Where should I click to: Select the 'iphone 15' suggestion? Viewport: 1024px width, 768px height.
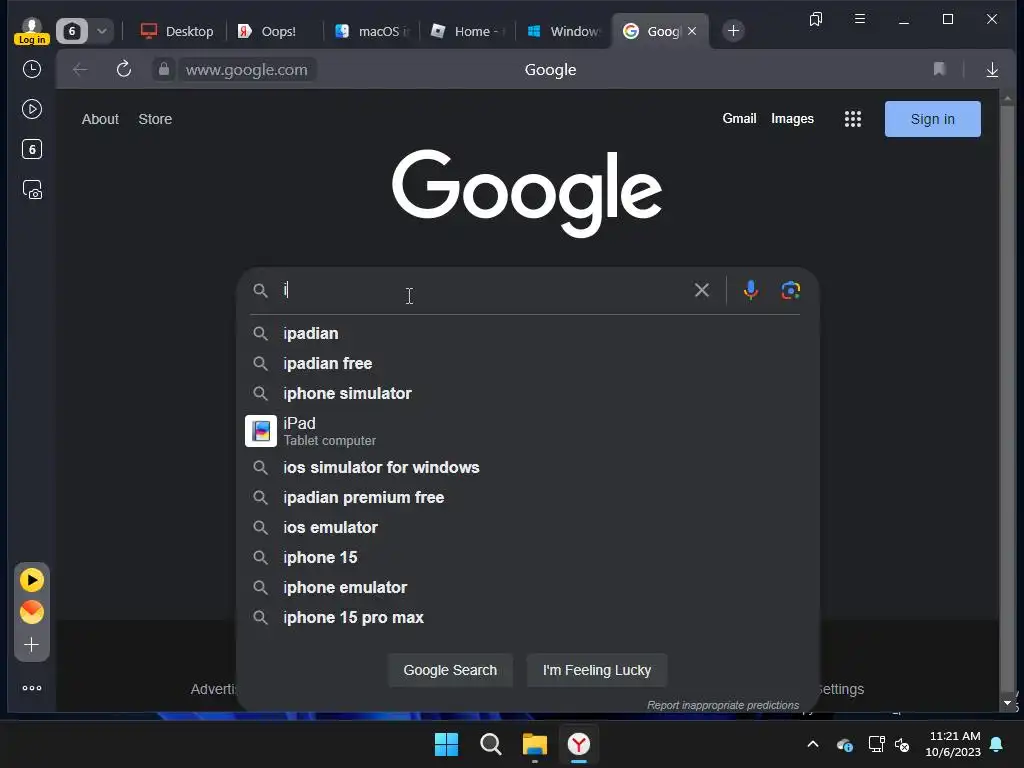point(526,558)
